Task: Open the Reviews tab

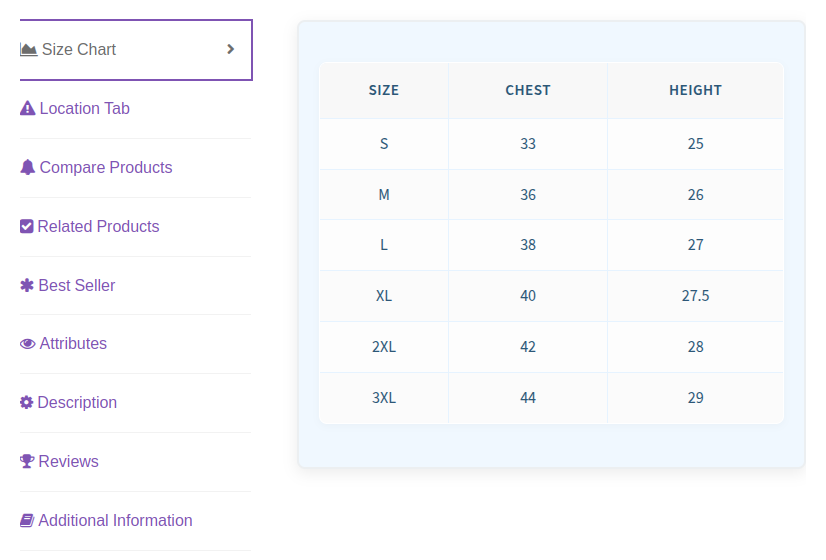Action: (68, 461)
